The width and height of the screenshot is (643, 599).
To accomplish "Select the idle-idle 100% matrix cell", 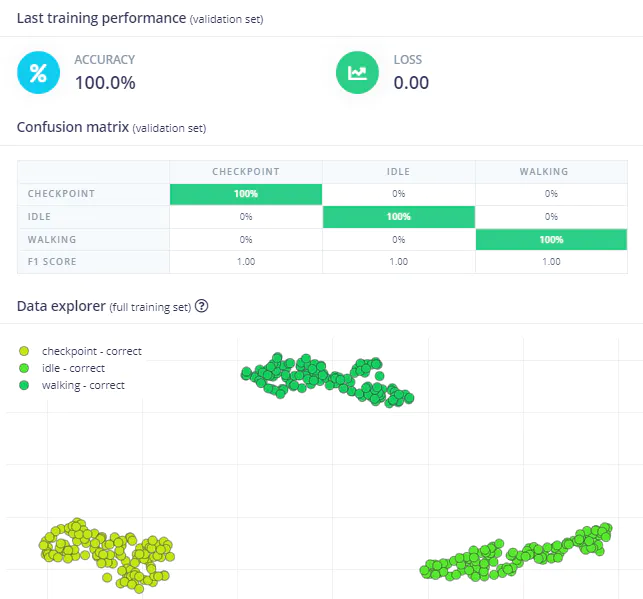I will tap(399, 216).
